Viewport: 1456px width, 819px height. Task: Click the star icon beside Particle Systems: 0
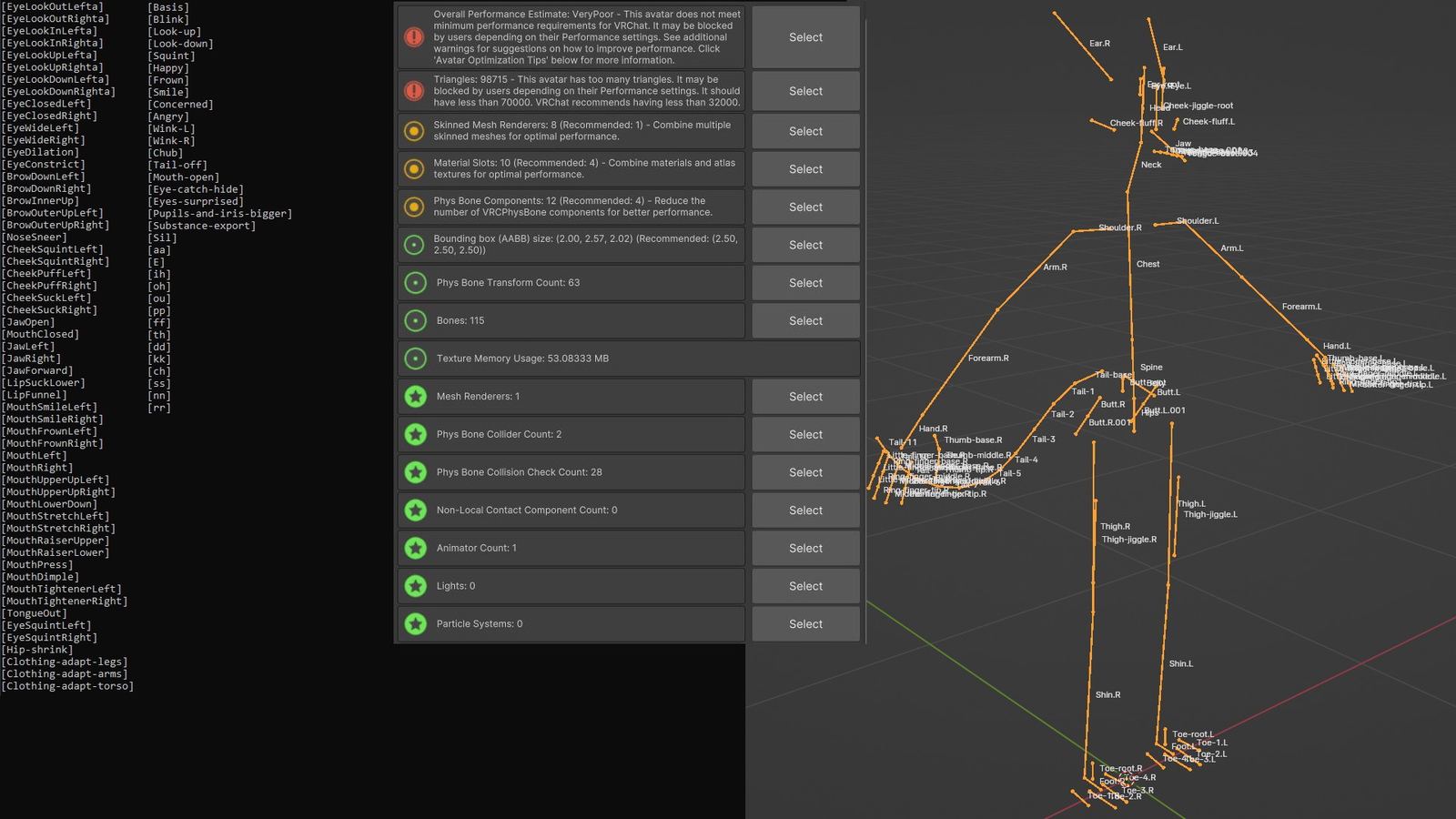pyautogui.click(x=416, y=624)
